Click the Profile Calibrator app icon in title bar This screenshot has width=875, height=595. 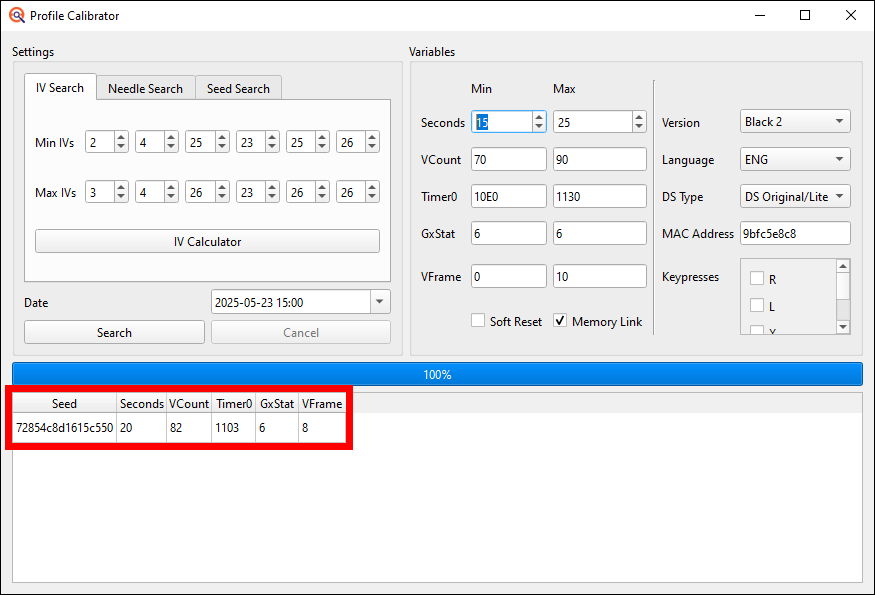[x=16, y=15]
